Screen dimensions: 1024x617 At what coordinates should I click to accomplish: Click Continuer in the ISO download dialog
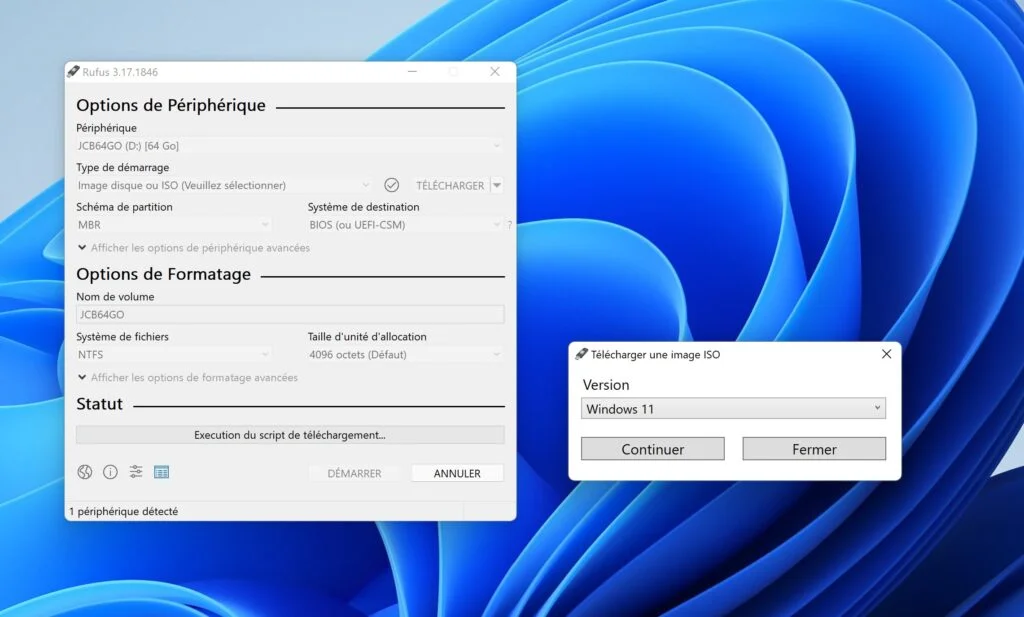[x=652, y=449]
